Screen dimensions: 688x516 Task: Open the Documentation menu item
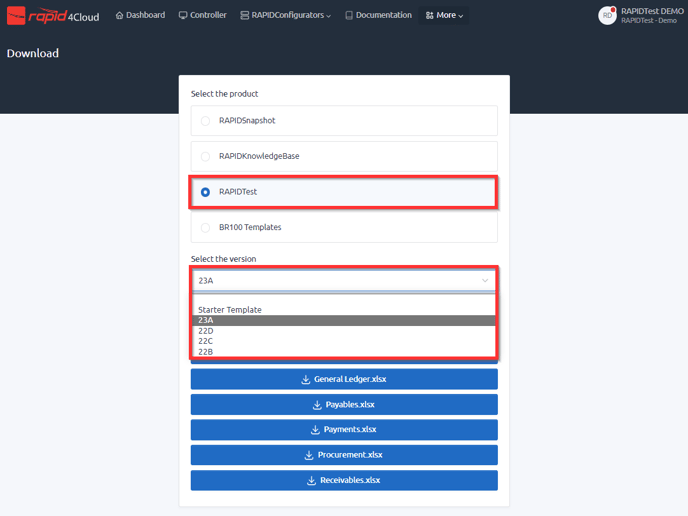tap(379, 15)
